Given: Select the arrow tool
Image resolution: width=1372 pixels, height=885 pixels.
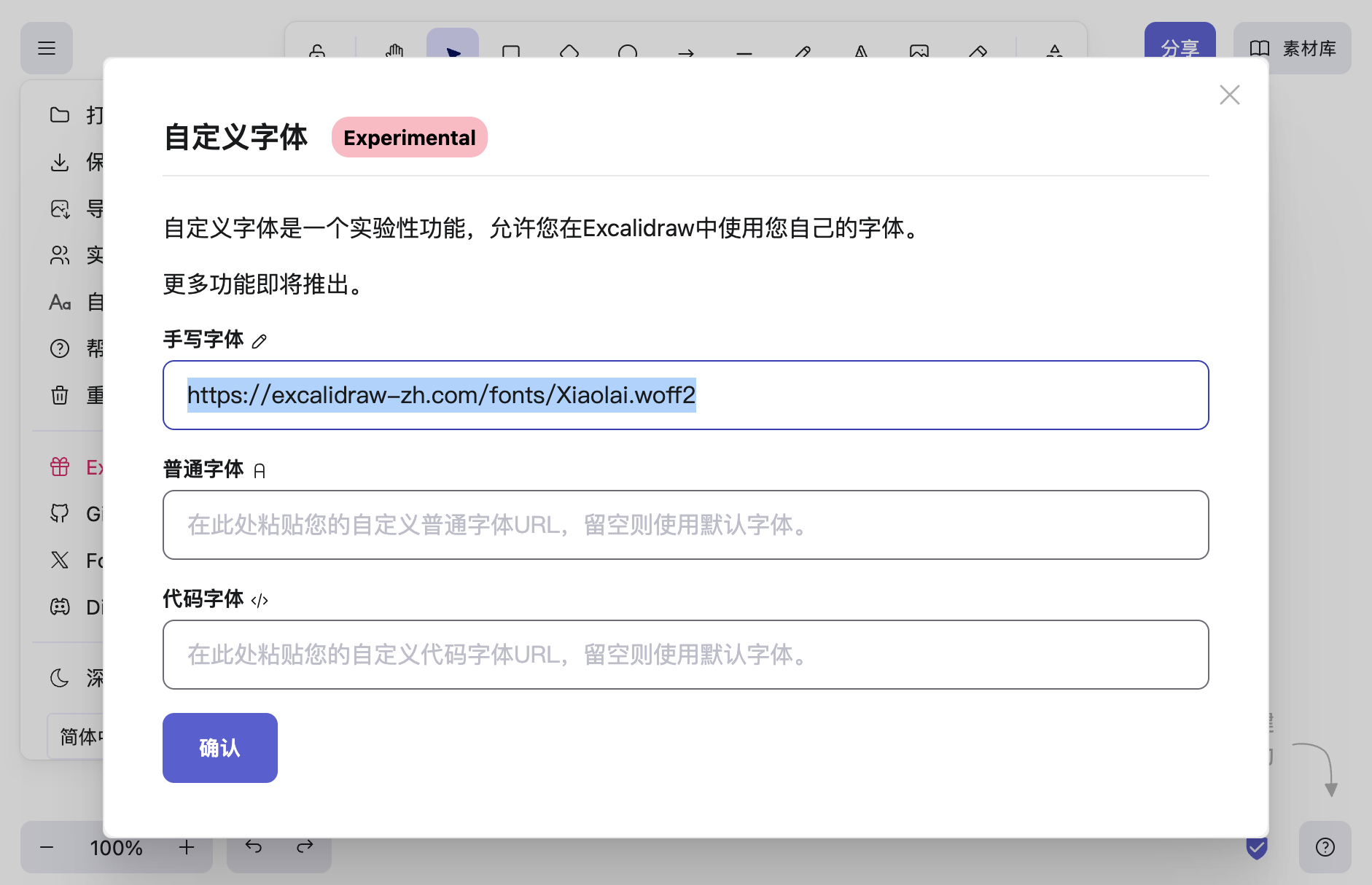Looking at the screenshot, I should click(x=686, y=50).
